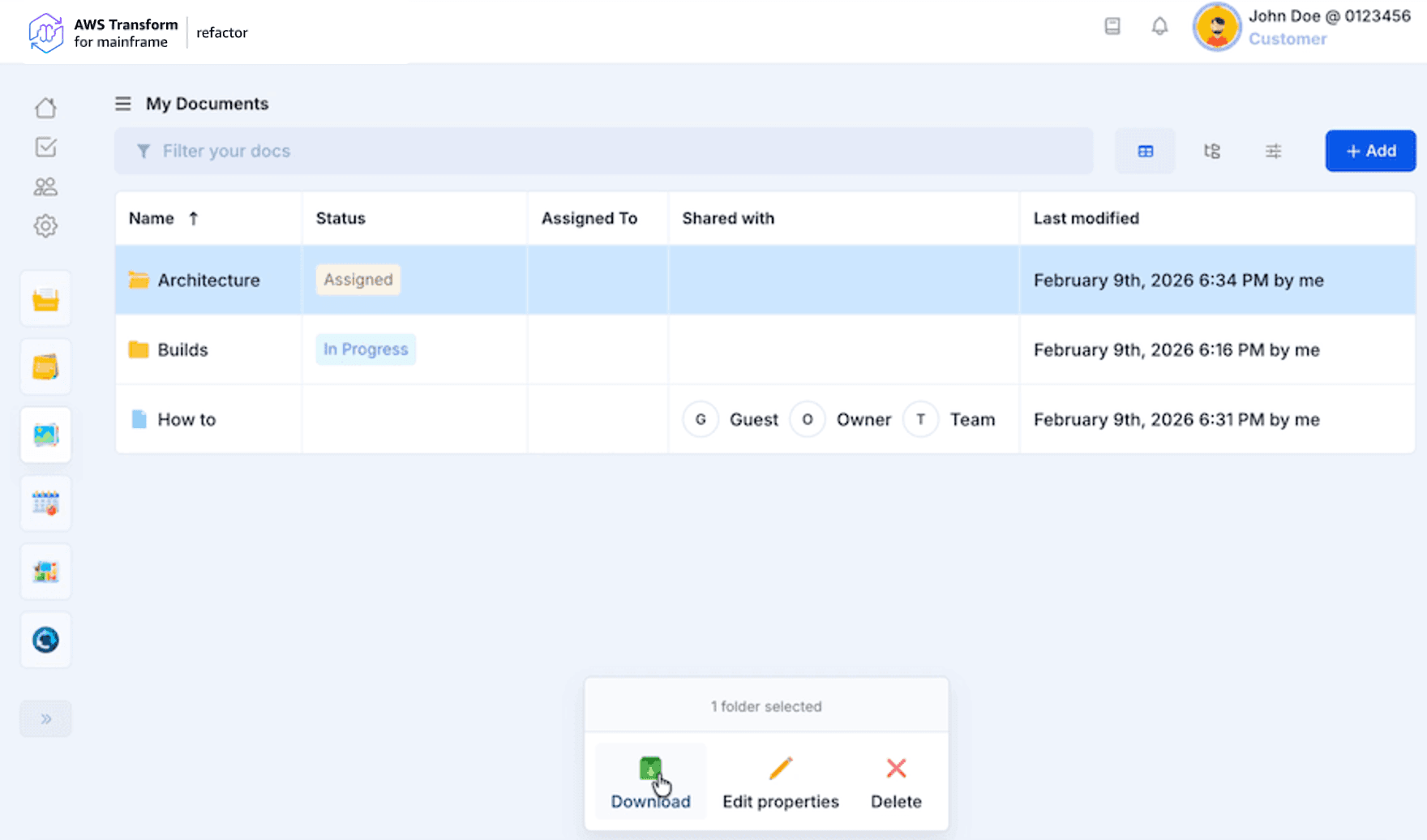The height and width of the screenshot is (840, 1427).
Task: Switch to tree hierarchy view
Action: tap(1211, 151)
